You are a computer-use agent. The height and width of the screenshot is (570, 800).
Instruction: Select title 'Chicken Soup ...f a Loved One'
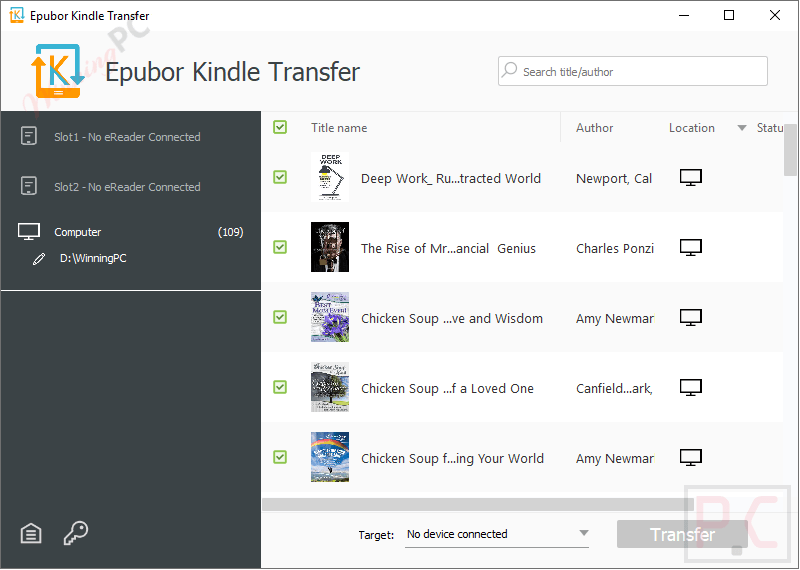point(447,388)
